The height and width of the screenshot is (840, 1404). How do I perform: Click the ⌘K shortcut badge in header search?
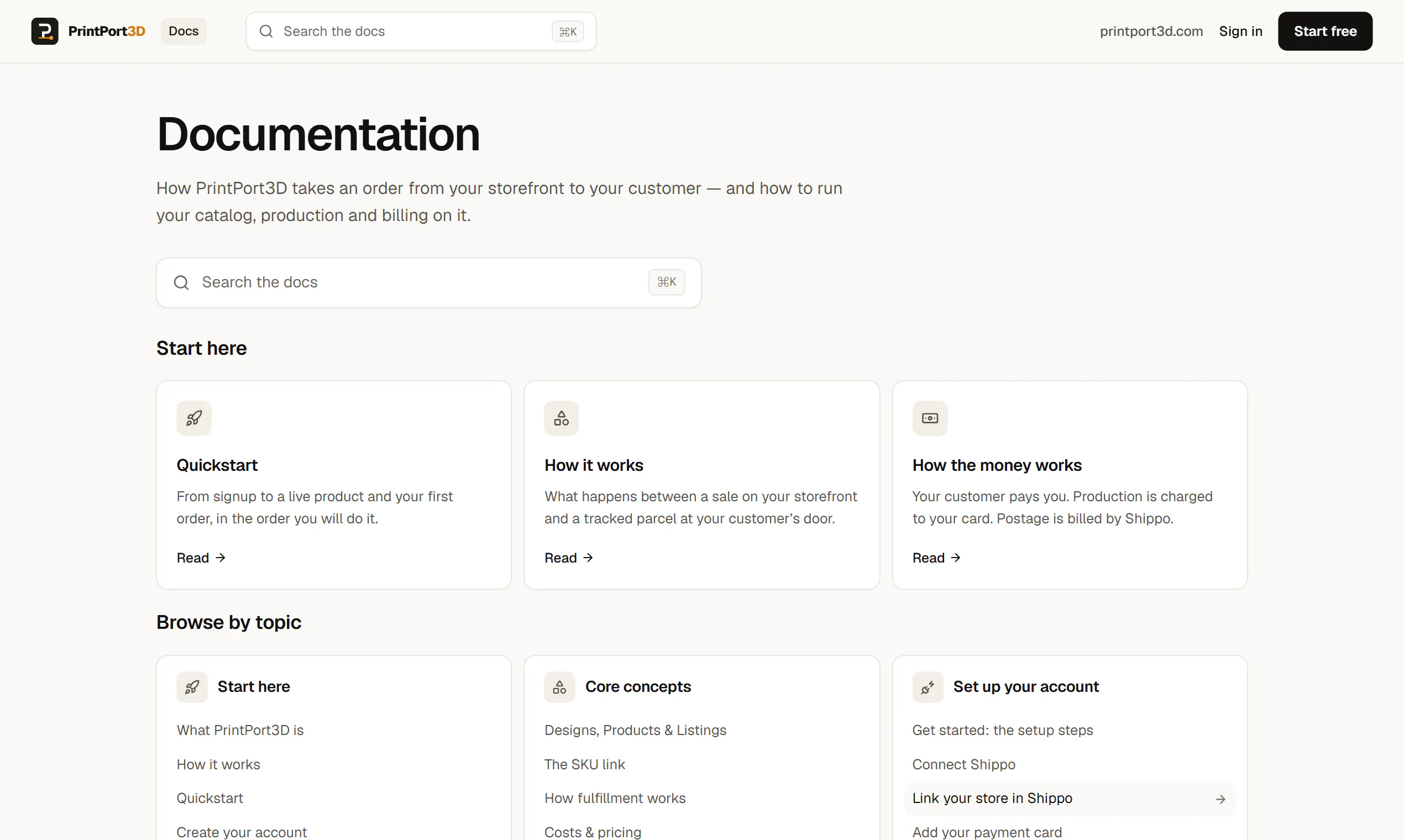(568, 32)
